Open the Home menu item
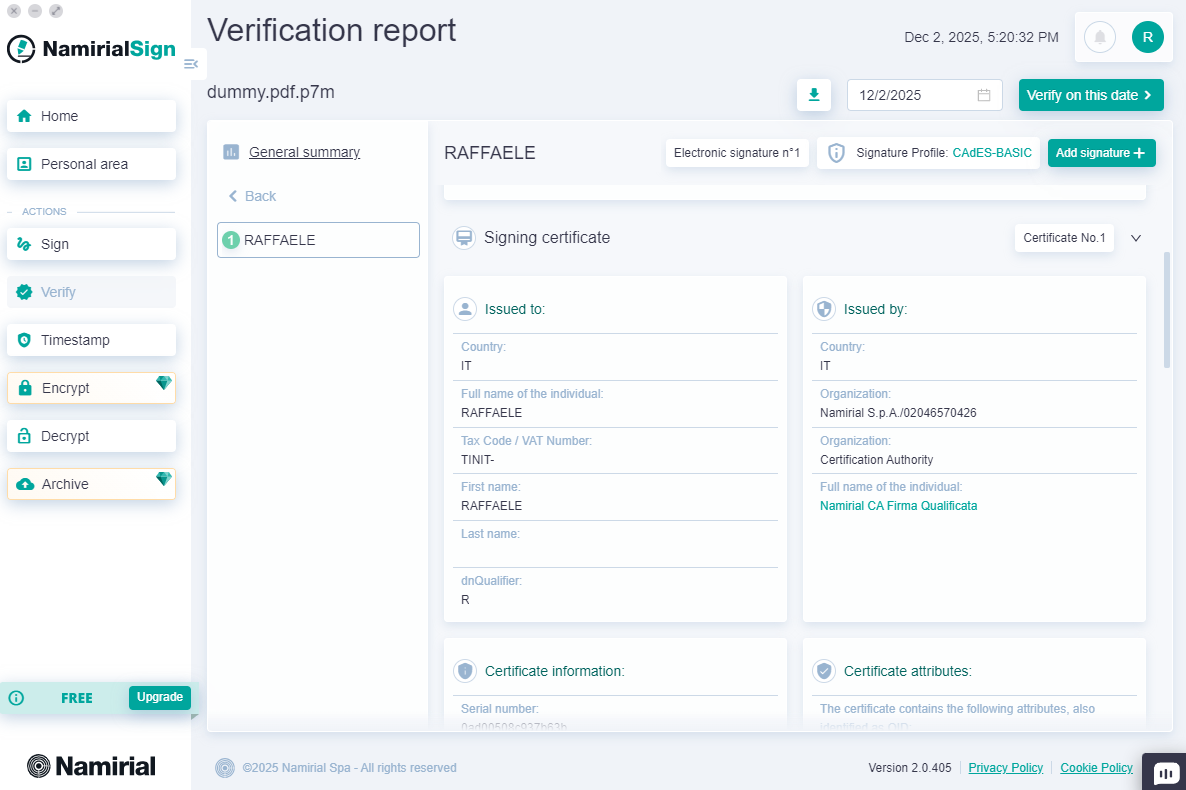Image resolution: width=1186 pixels, height=790 pixels. coord(91,116)
